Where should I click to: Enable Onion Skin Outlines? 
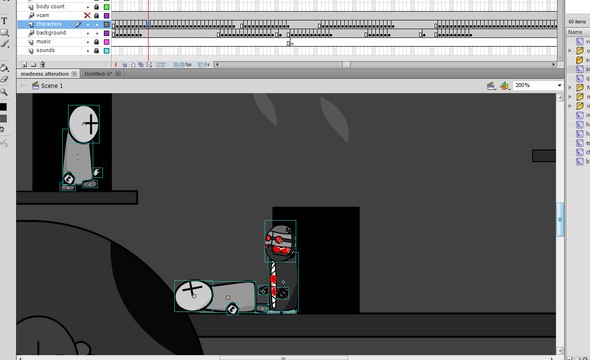pyautogui.click(x=132, y=65)
